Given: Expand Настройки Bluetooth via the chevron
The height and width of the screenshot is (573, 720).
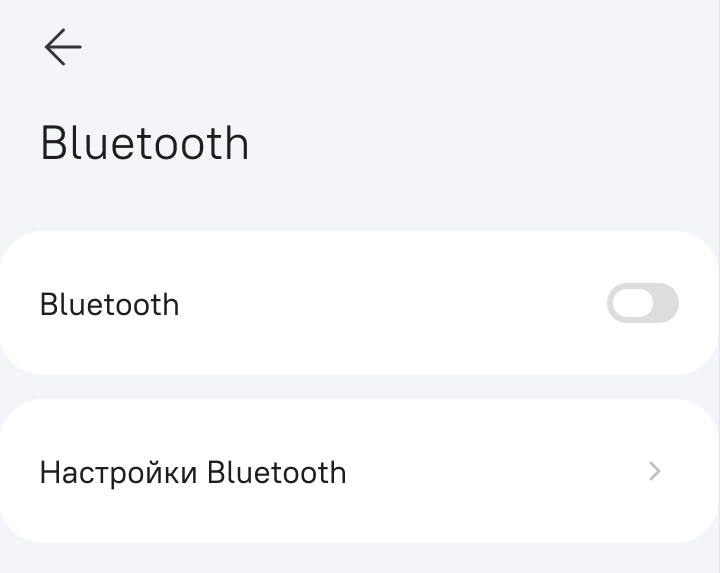Looking at the screenshot, I should (655, 471).
